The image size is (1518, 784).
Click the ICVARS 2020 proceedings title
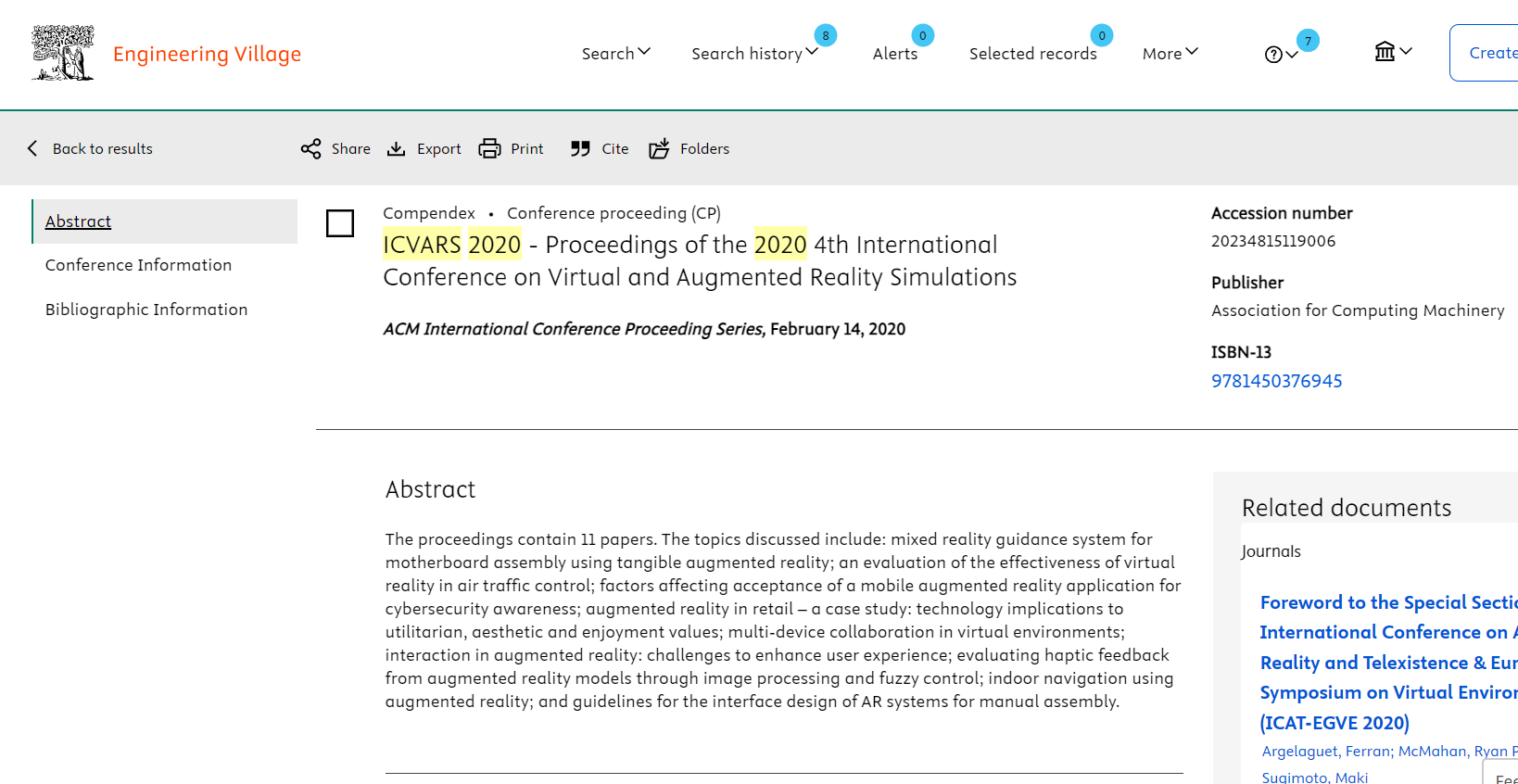click(x=700, y=260)
